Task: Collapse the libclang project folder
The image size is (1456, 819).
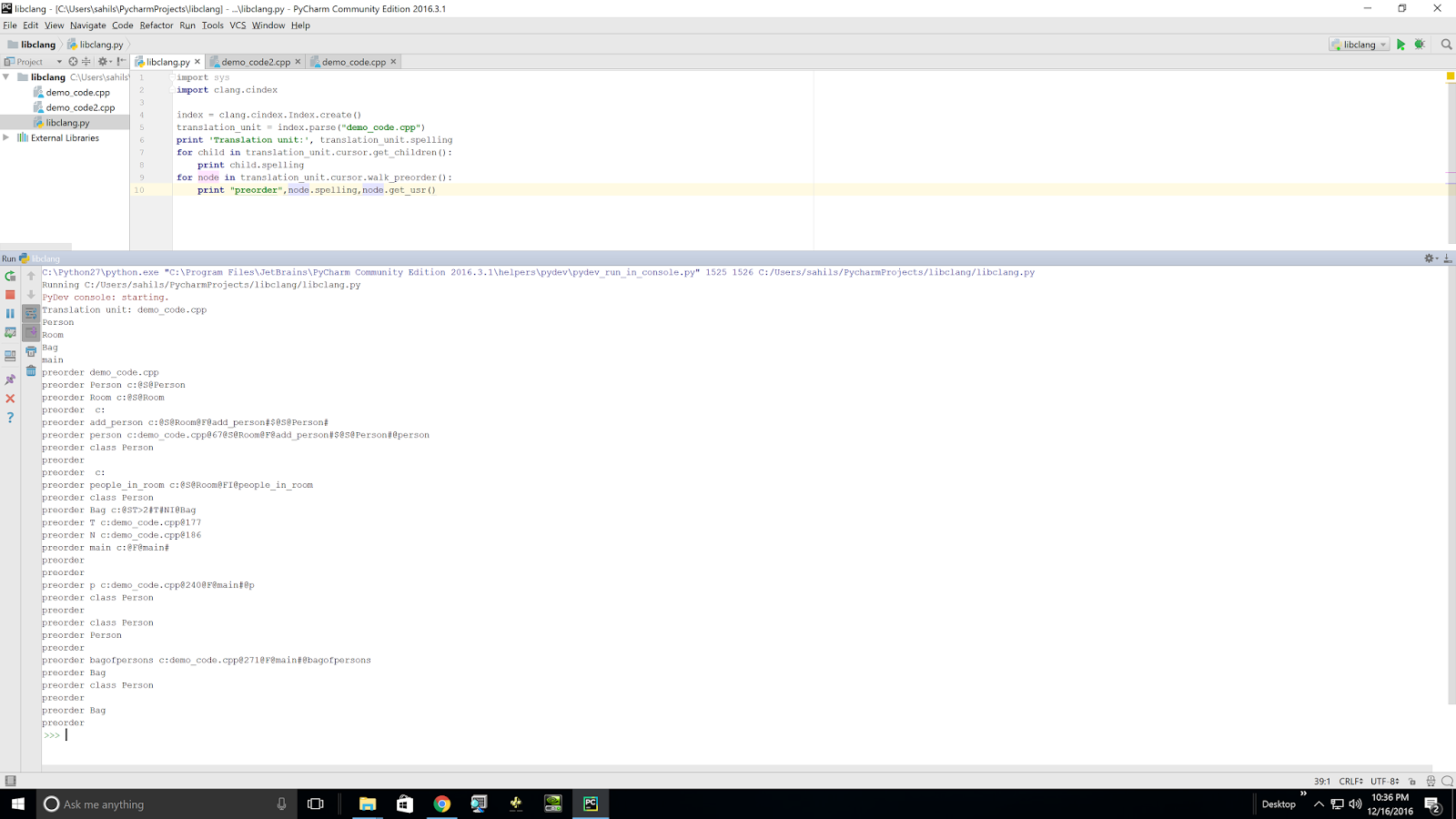Action: coord(6,77)
